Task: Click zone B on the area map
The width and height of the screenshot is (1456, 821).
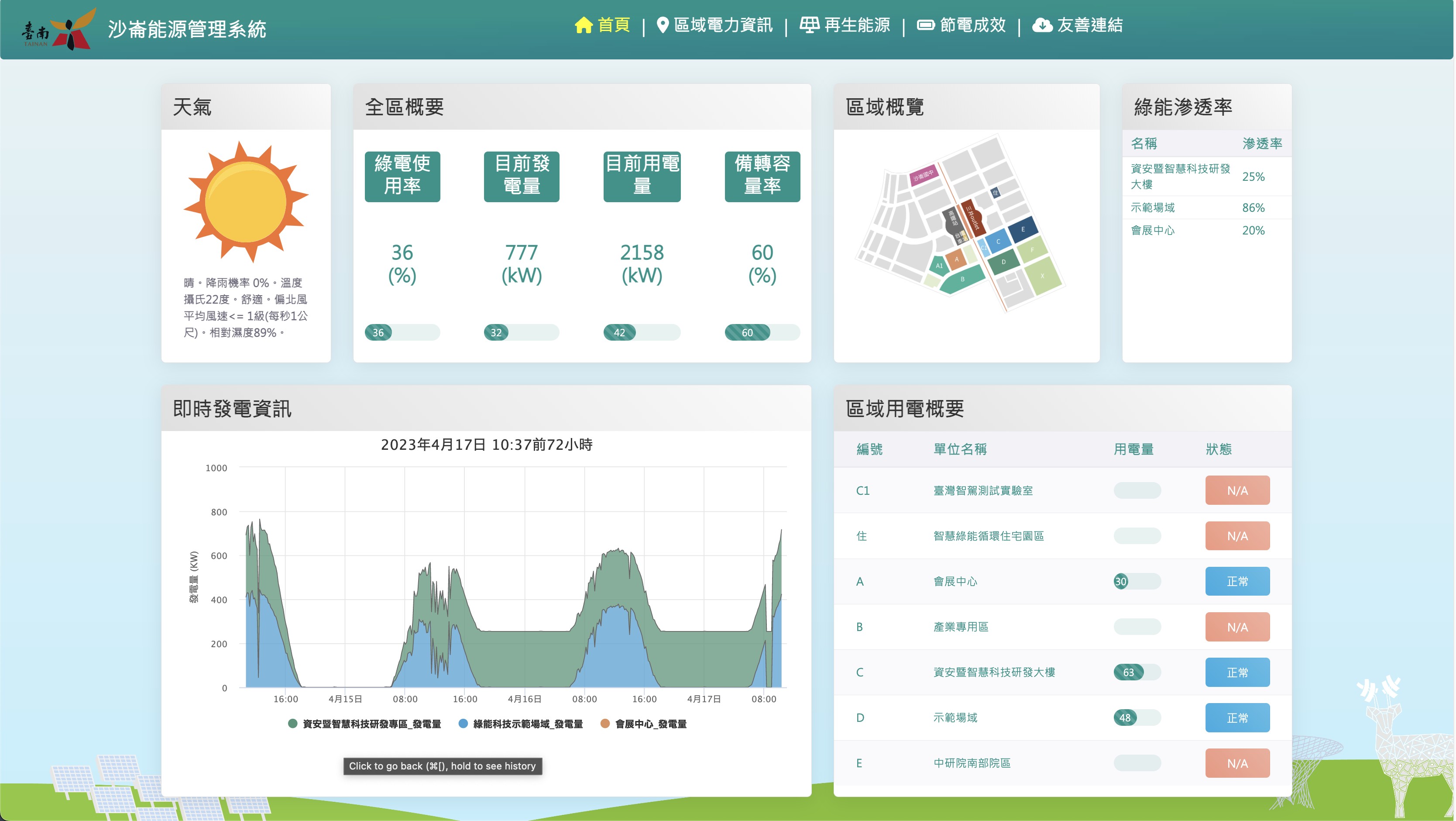Action: [x=962, y=279]
